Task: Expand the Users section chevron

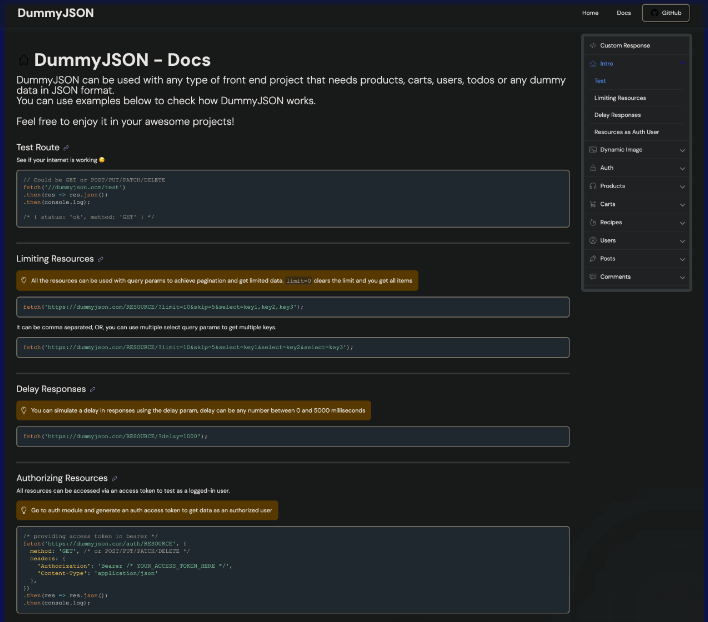Action: pos(682,241)
